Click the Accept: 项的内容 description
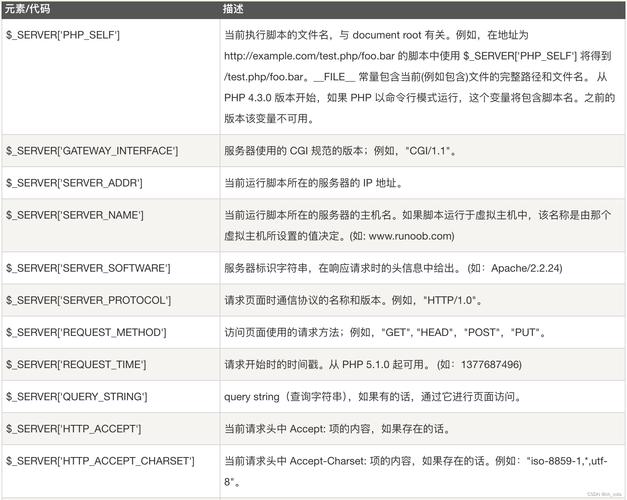 (337, 429)
